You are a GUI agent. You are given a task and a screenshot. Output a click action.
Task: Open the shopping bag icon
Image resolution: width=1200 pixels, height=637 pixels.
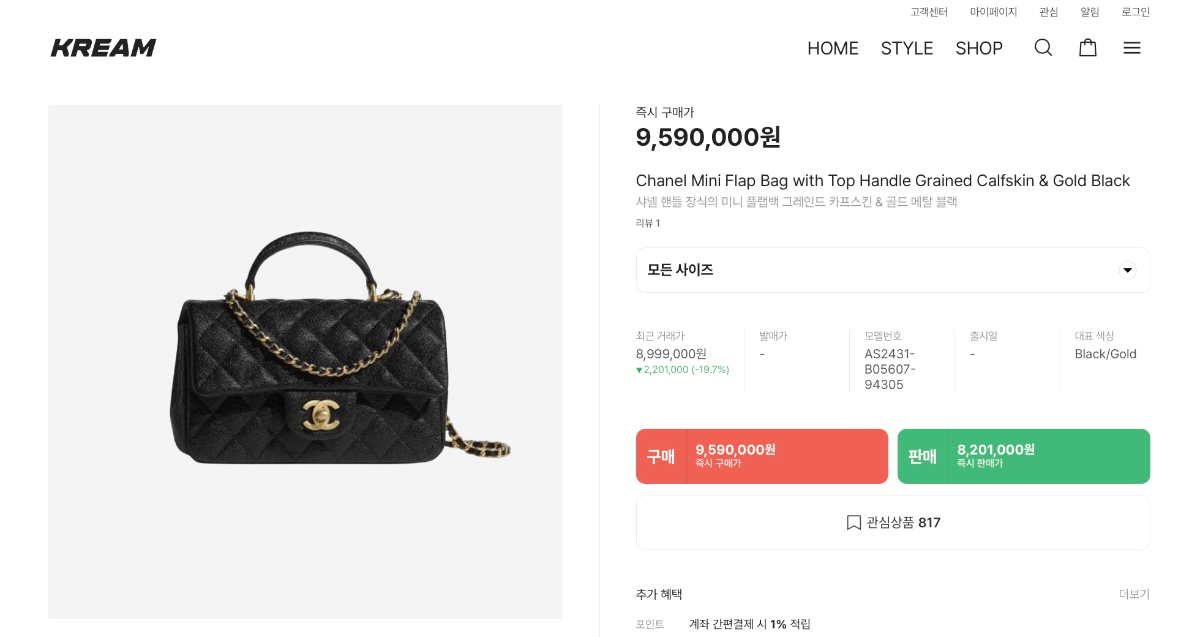(x=1088, y=48)
